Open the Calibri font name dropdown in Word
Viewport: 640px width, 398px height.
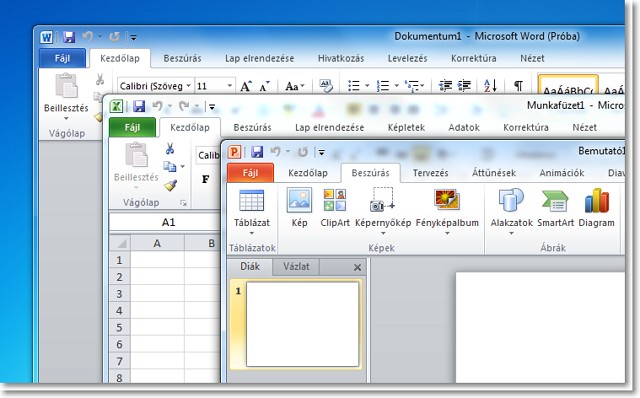188,86
